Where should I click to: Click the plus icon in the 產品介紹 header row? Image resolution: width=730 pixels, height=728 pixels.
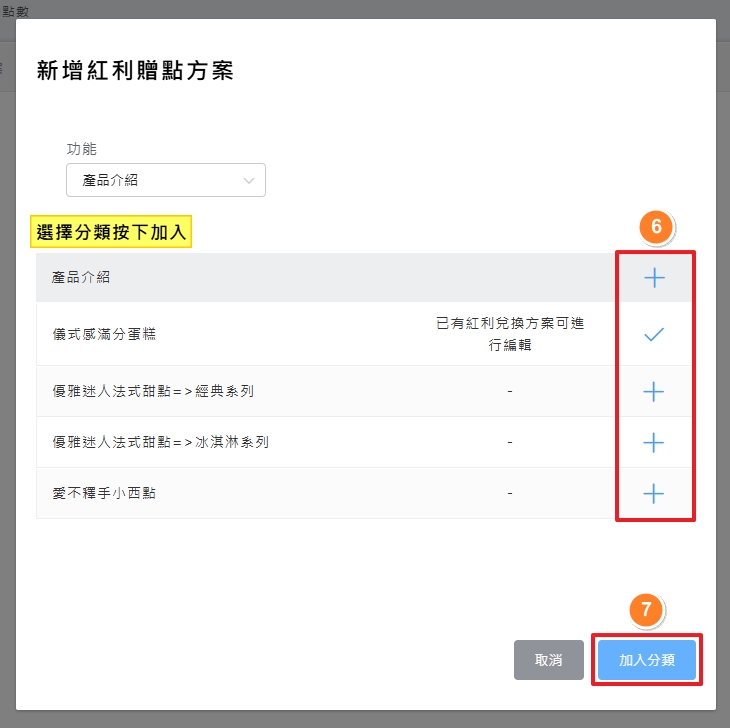(x=654, y=278)
